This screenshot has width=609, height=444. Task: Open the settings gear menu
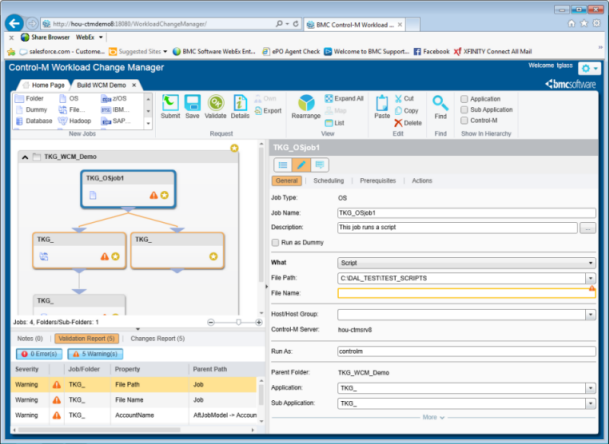tap(589, 68)
